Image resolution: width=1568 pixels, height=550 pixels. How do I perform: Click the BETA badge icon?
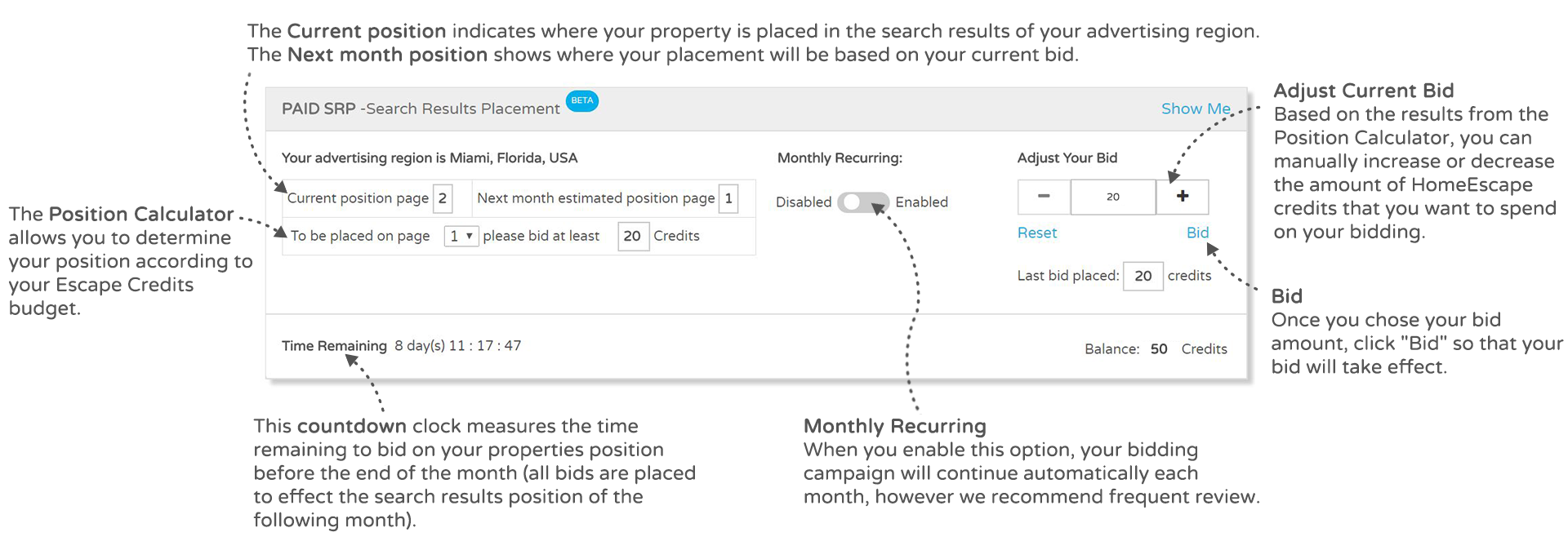(x=582, y=101)
